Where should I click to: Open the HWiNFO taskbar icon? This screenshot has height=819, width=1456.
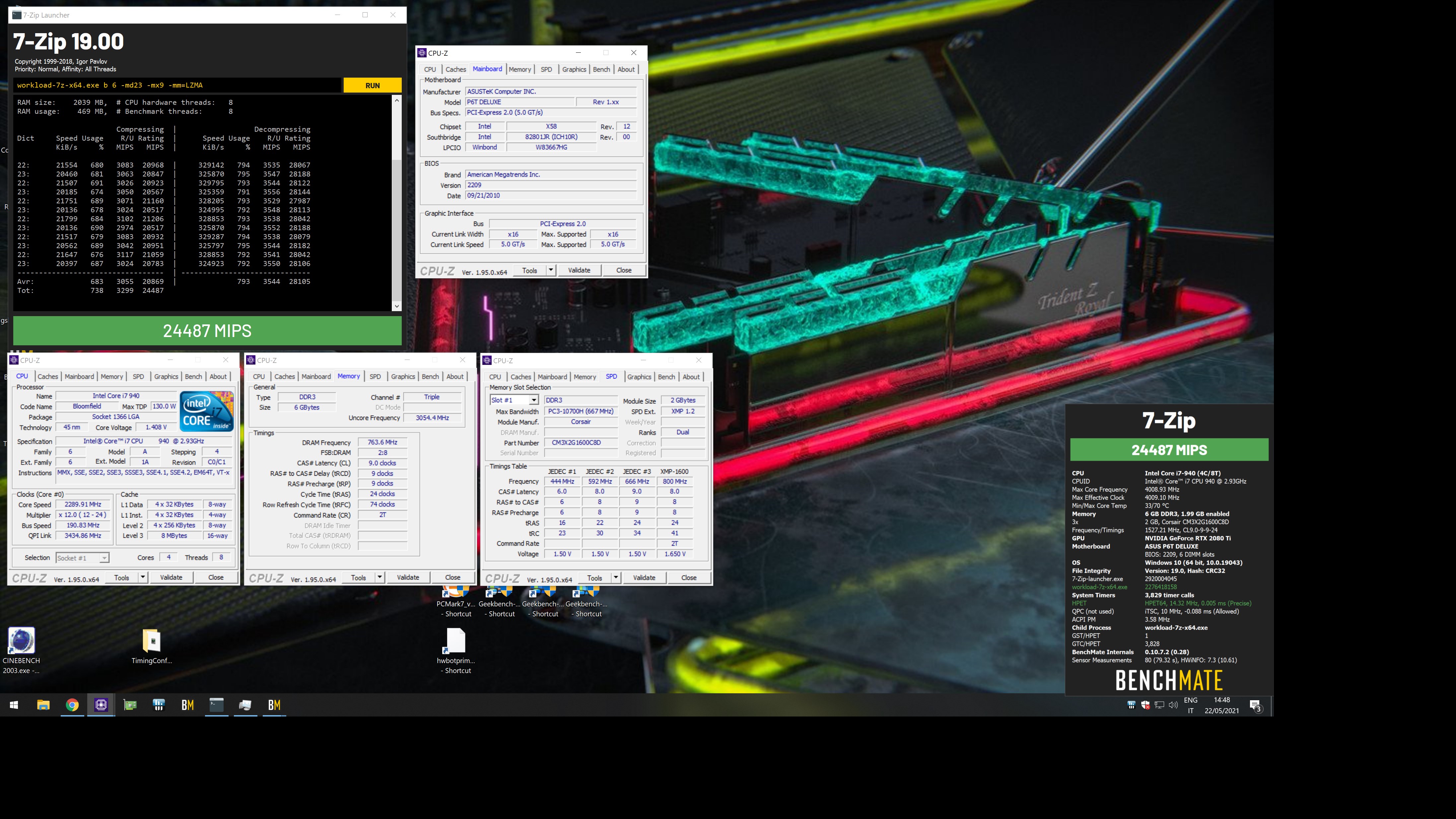point(159,705)
